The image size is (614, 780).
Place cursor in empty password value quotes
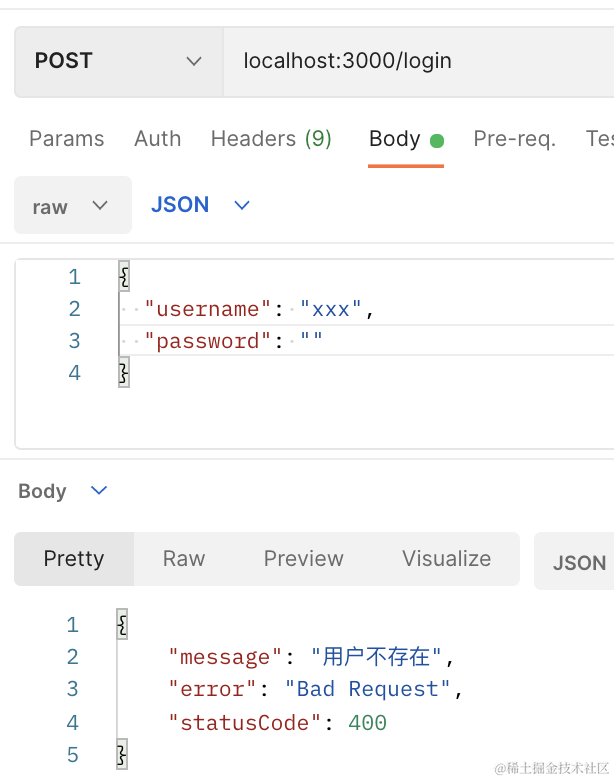[x=311, y=339]
